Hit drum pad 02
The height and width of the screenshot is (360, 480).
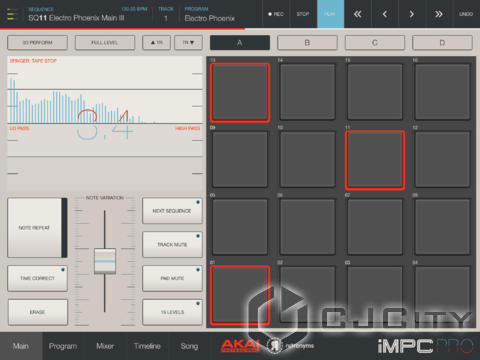(307, 295)
